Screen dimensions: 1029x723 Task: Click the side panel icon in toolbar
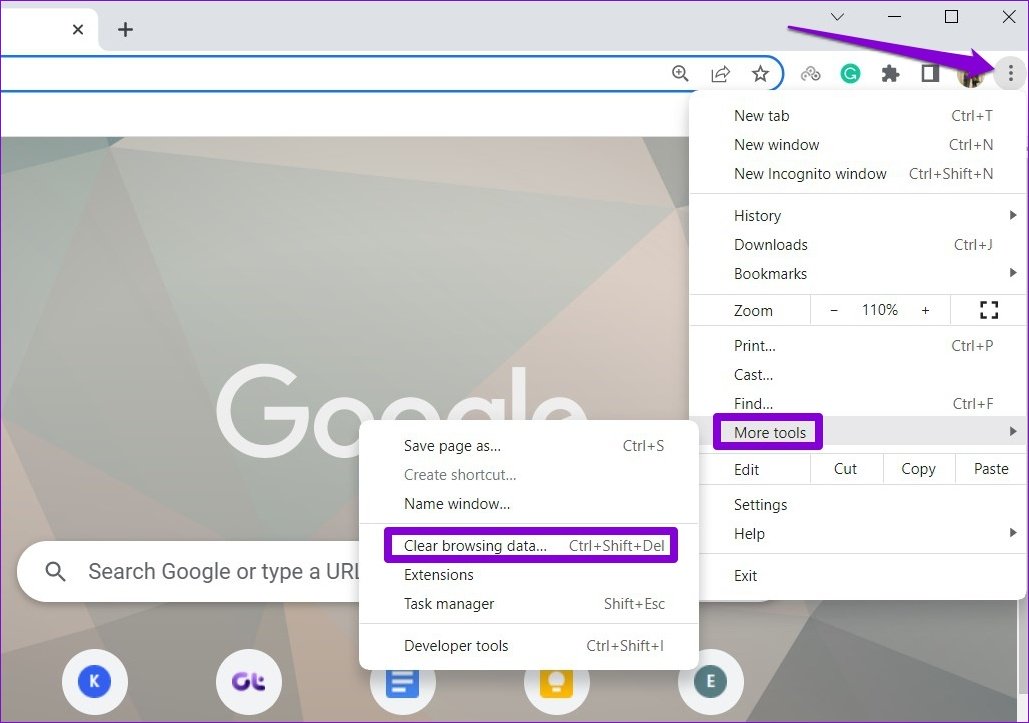(930, 73)
